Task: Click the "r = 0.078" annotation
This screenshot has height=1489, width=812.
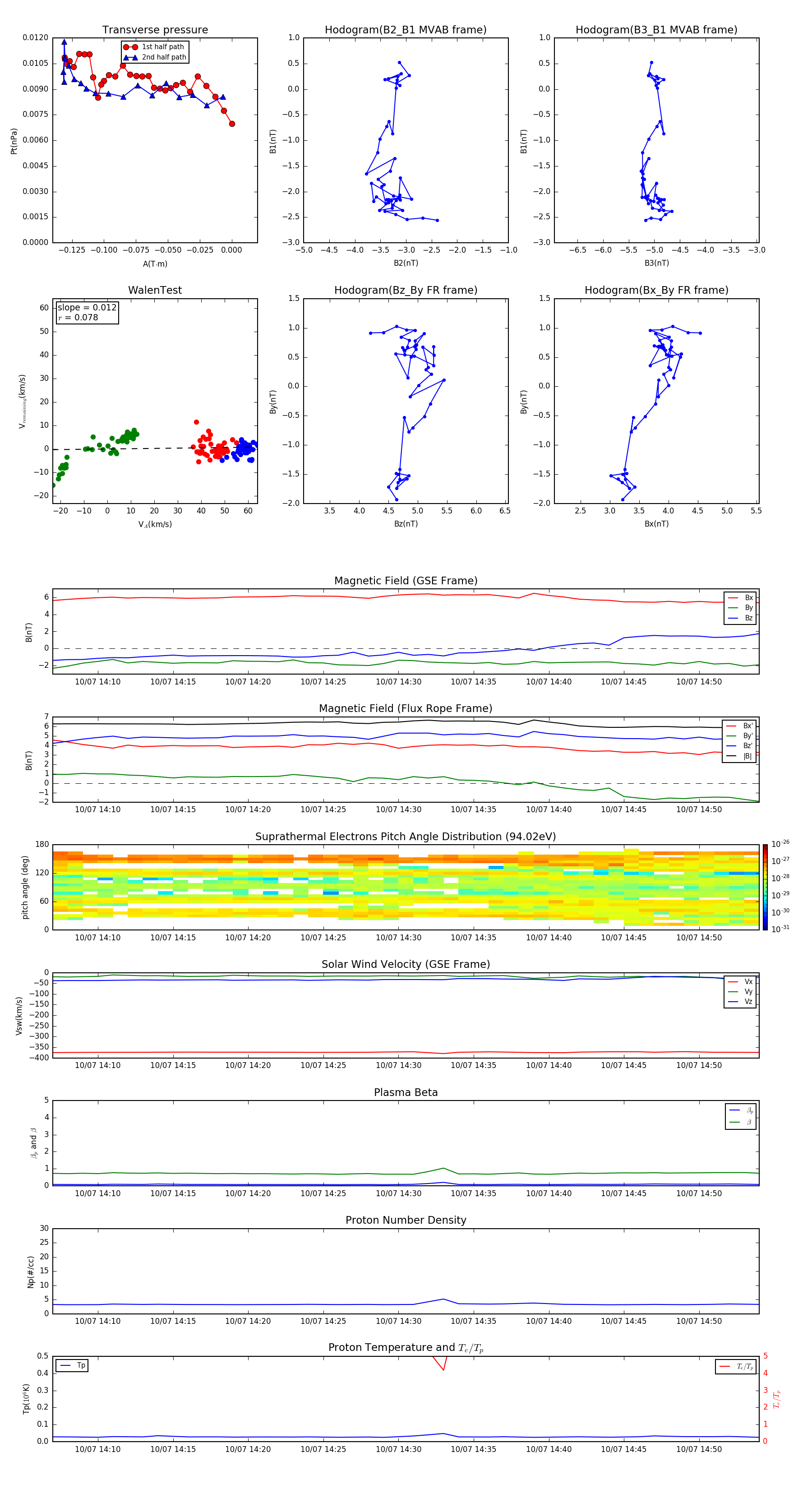Action: (x=78, y=317)
